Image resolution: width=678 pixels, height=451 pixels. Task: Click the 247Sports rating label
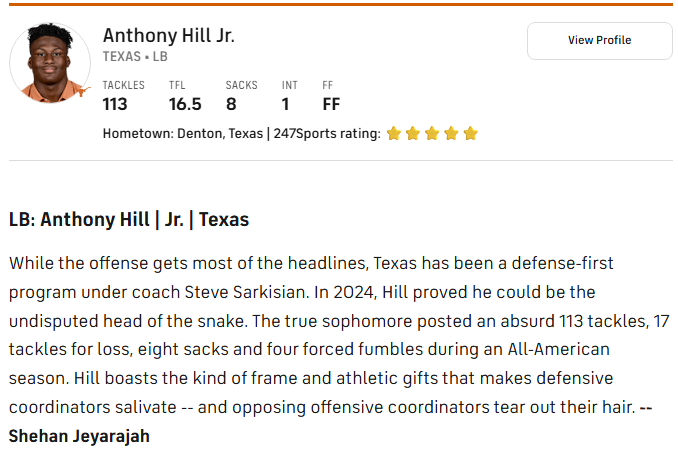pyautogui.click(x=327, y=134)
